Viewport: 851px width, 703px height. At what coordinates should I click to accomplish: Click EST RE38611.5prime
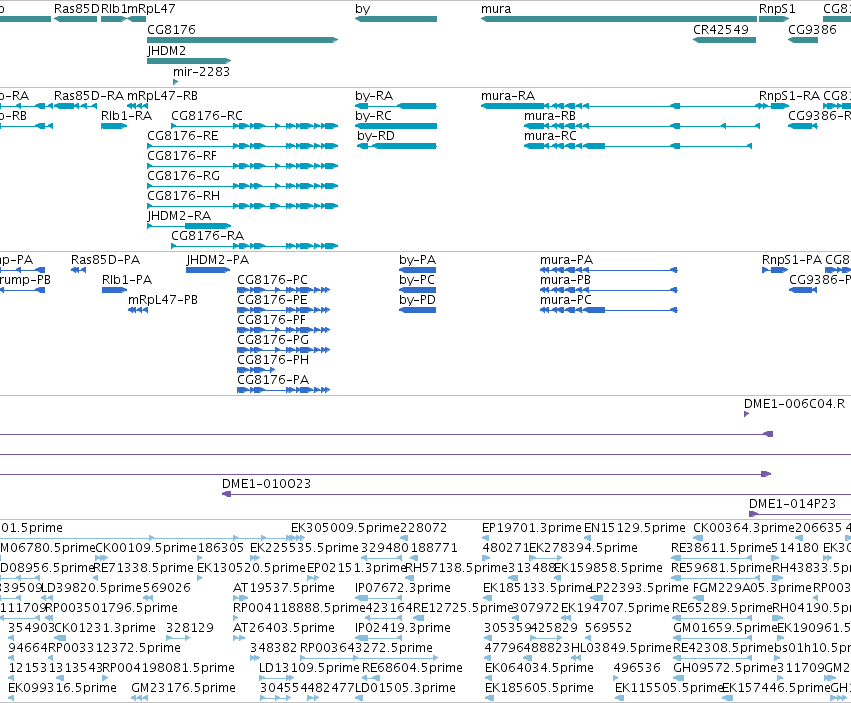721,548
